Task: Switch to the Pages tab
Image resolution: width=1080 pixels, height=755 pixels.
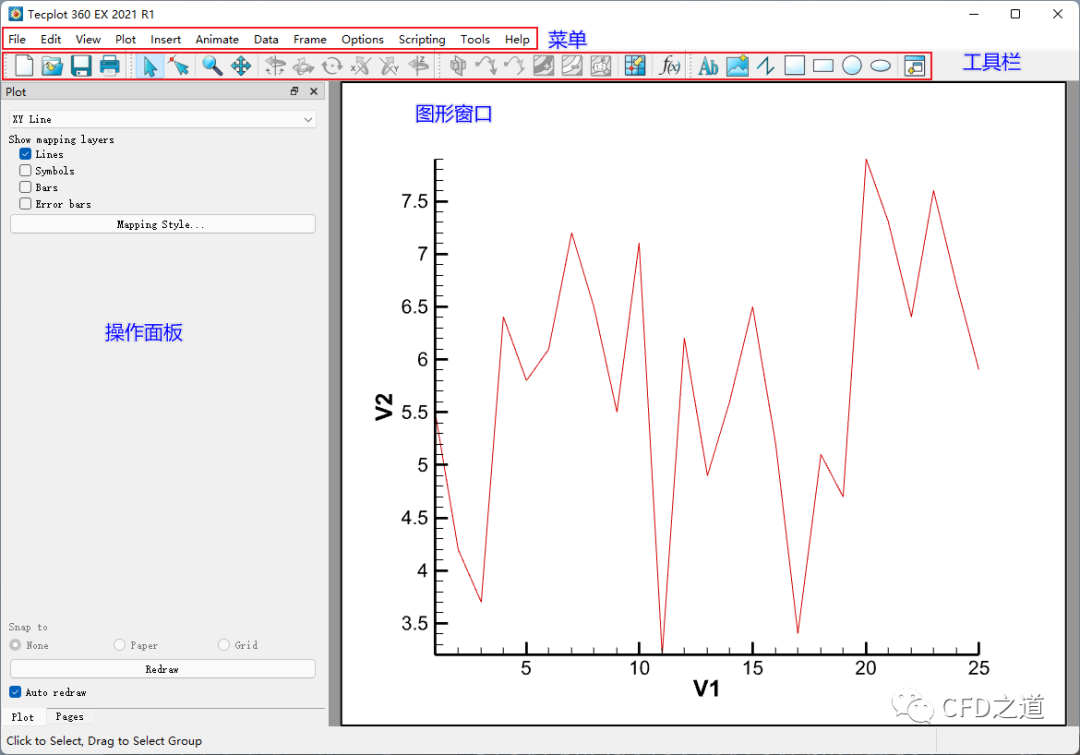Action: (69, 717)
